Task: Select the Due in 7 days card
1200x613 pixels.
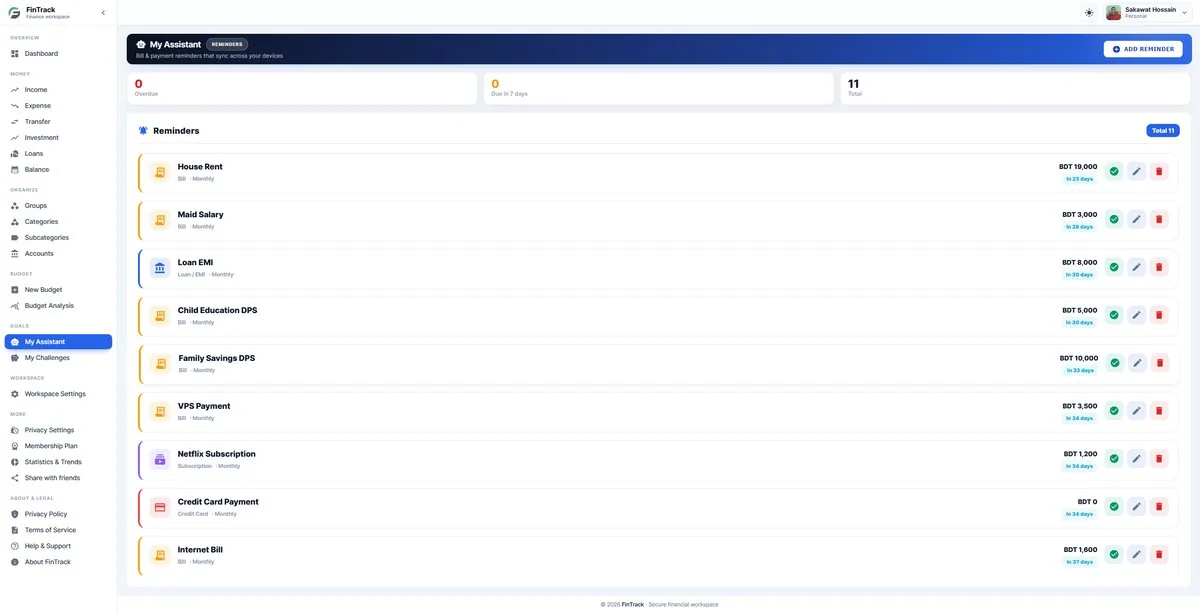Action: click(x=659, y=88)
